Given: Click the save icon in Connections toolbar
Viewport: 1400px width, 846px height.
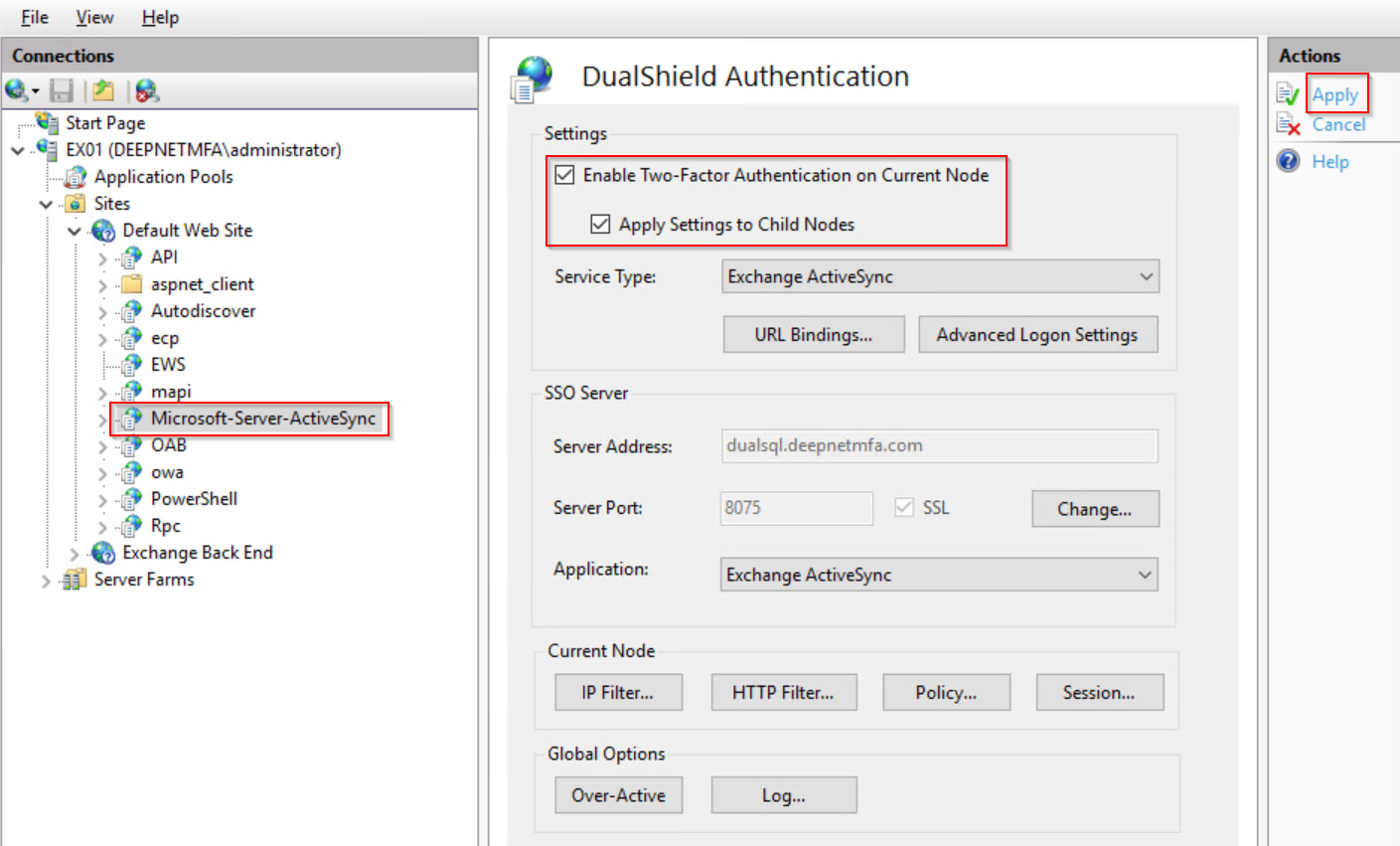Looking at the screenshot, I should point(62,91).
